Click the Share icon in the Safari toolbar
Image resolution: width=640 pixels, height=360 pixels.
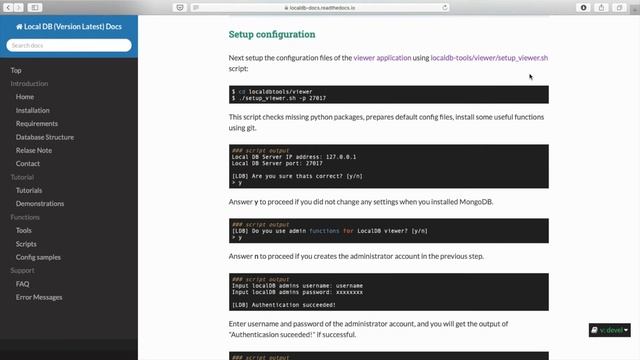601,7
